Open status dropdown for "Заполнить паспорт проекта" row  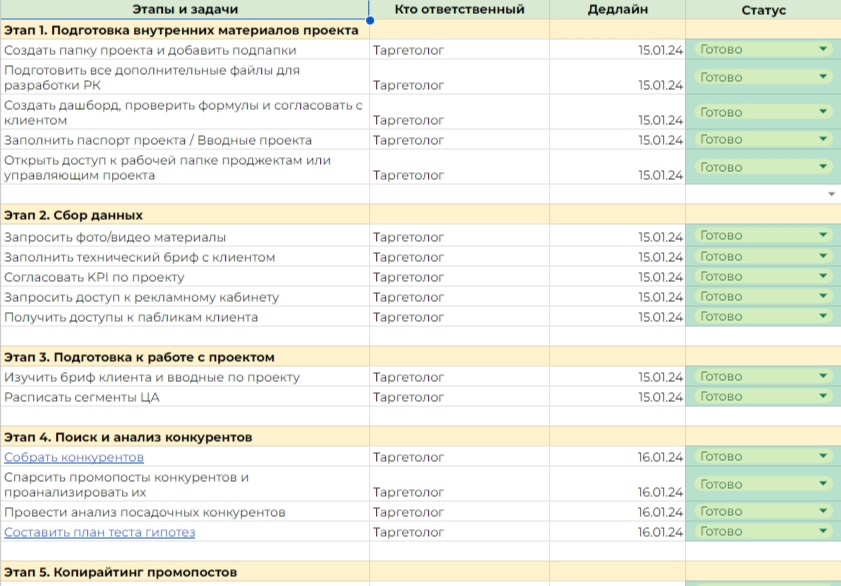point(823,139)
